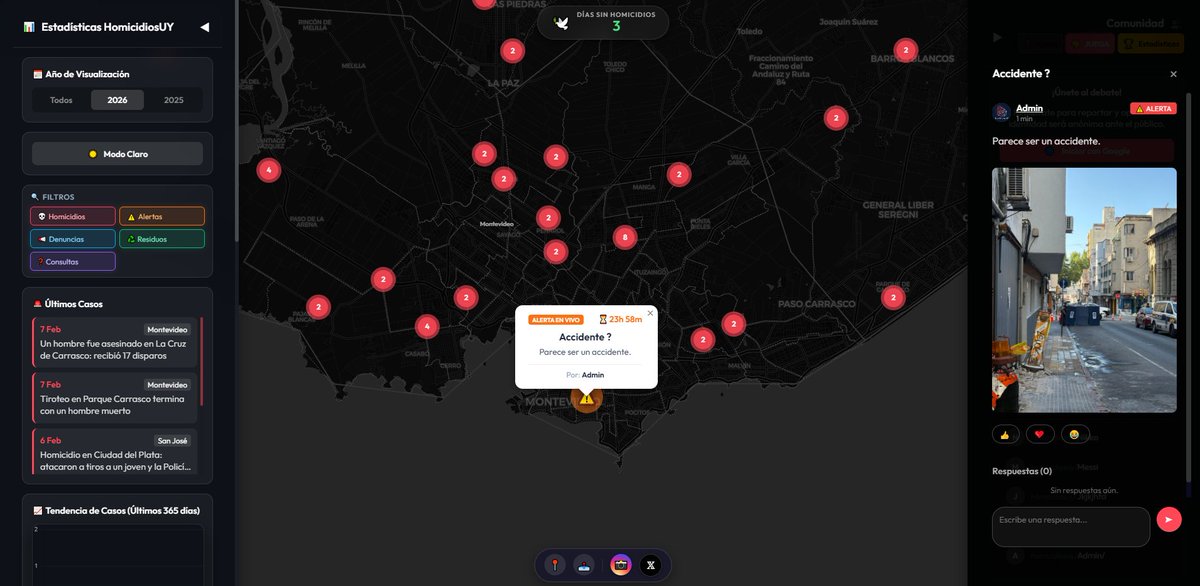Open the accident street photo
The width and height of the screenshot is (1200, 586).
point(1084,290)
